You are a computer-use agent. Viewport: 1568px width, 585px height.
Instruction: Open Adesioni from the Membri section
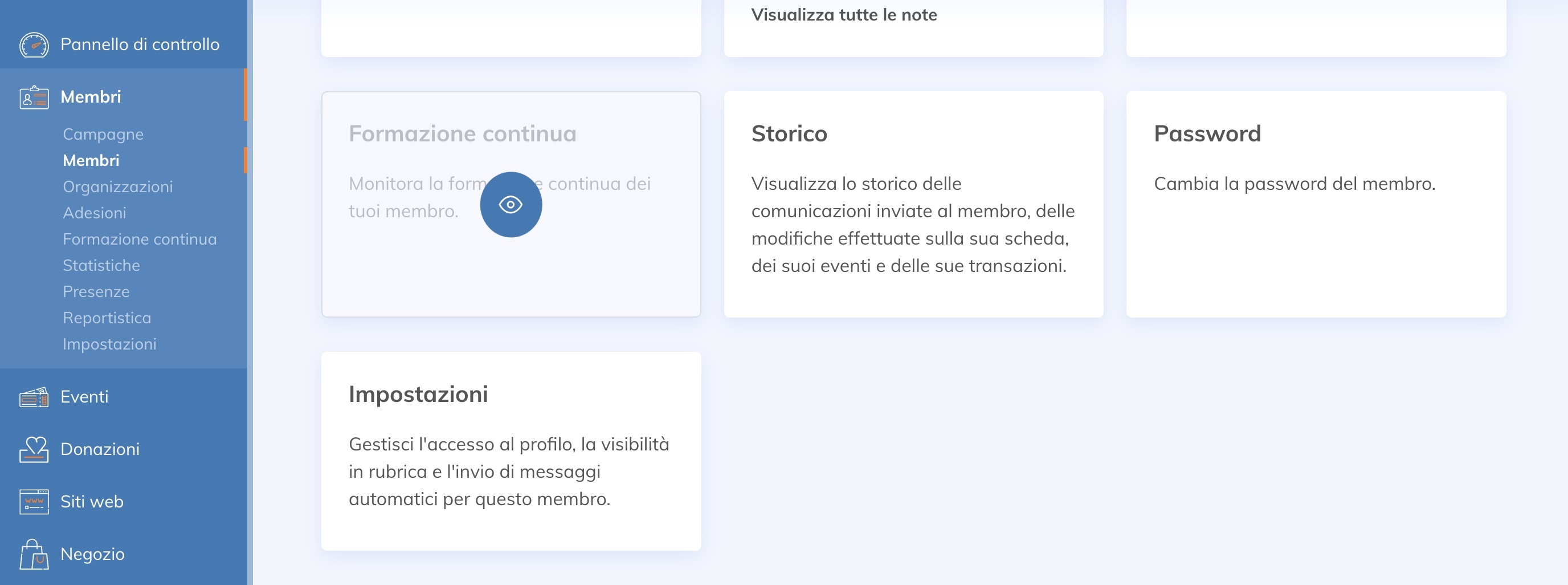pos(95,213)
